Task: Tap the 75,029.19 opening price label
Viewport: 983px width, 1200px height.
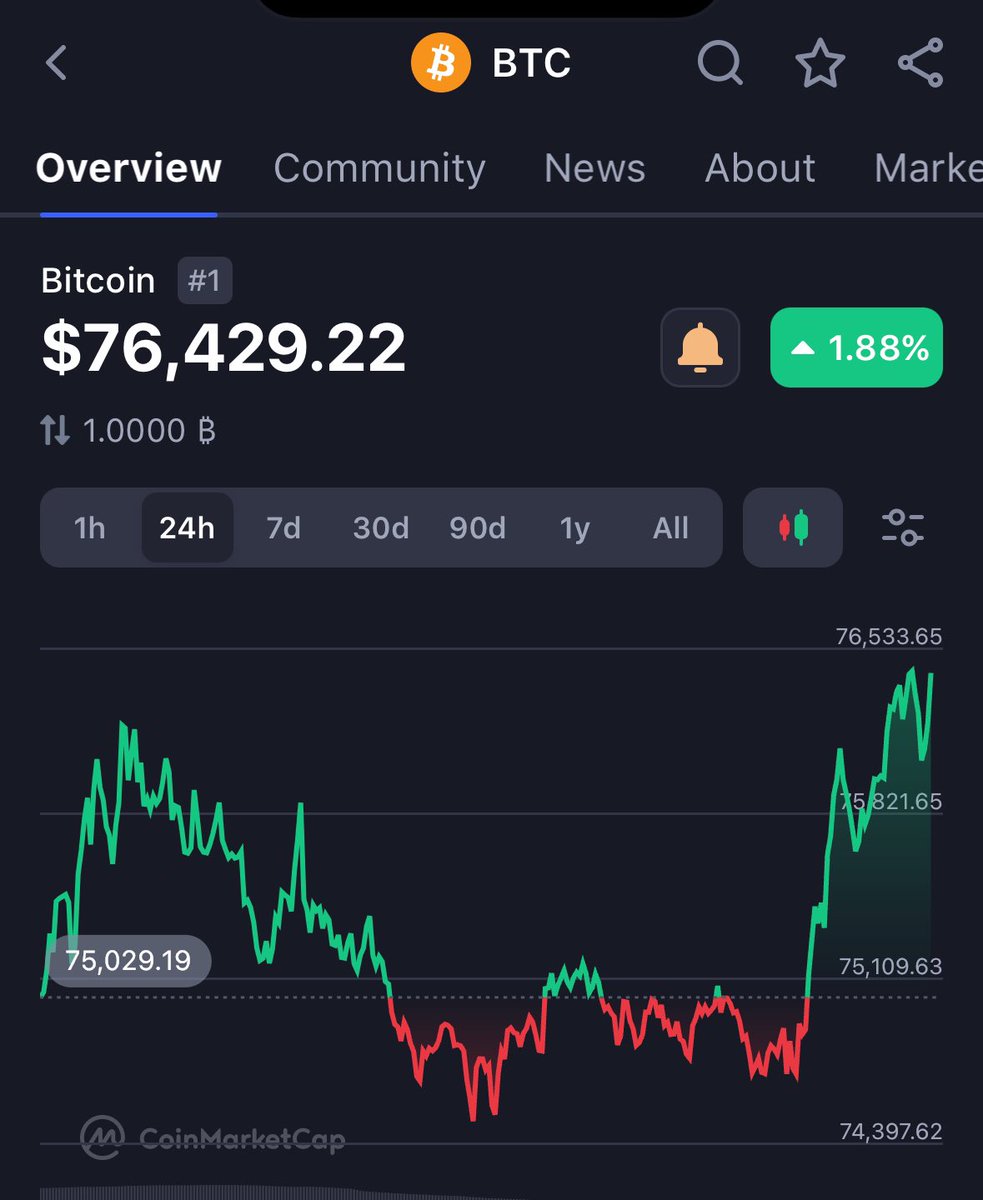Action: pyautogui.click(x=128, y=961)
